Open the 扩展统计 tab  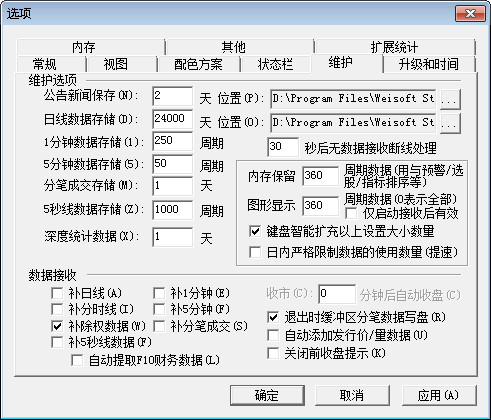pos(394,47)
